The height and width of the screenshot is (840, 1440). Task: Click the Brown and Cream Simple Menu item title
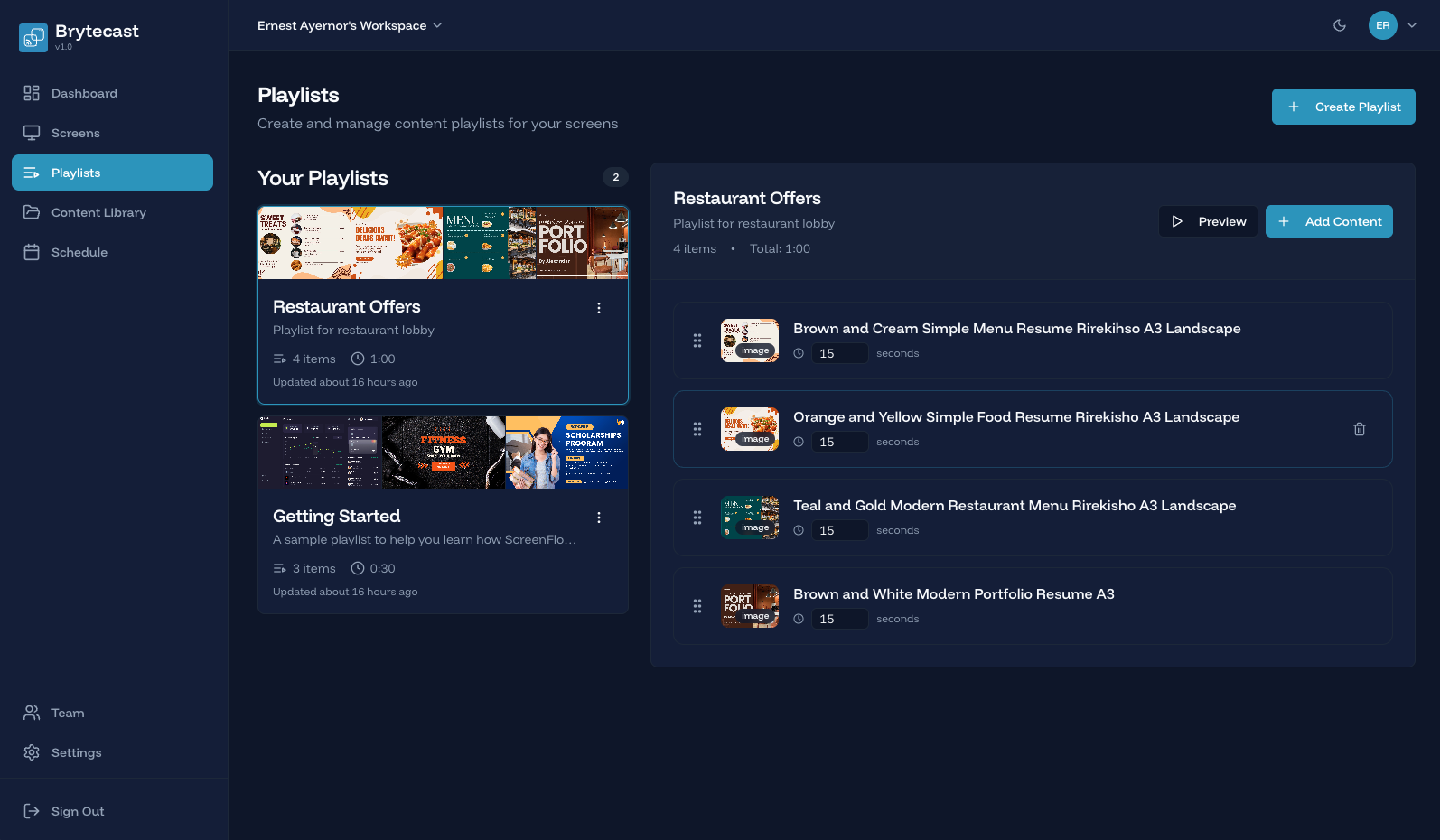pyautogui.click(x=1017, y=328)
